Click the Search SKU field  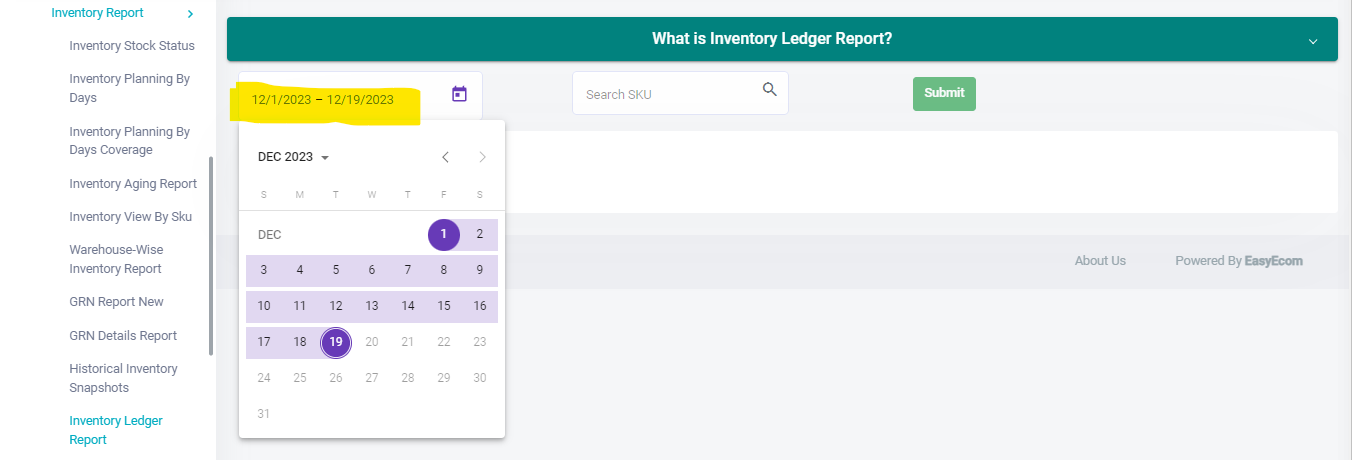click(680, 93)
